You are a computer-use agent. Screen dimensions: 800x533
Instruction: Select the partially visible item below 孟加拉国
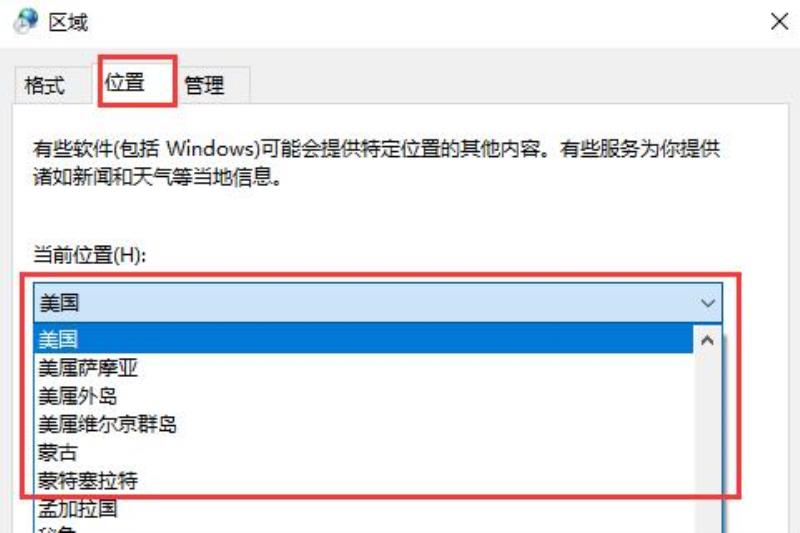tap(363, 528)
